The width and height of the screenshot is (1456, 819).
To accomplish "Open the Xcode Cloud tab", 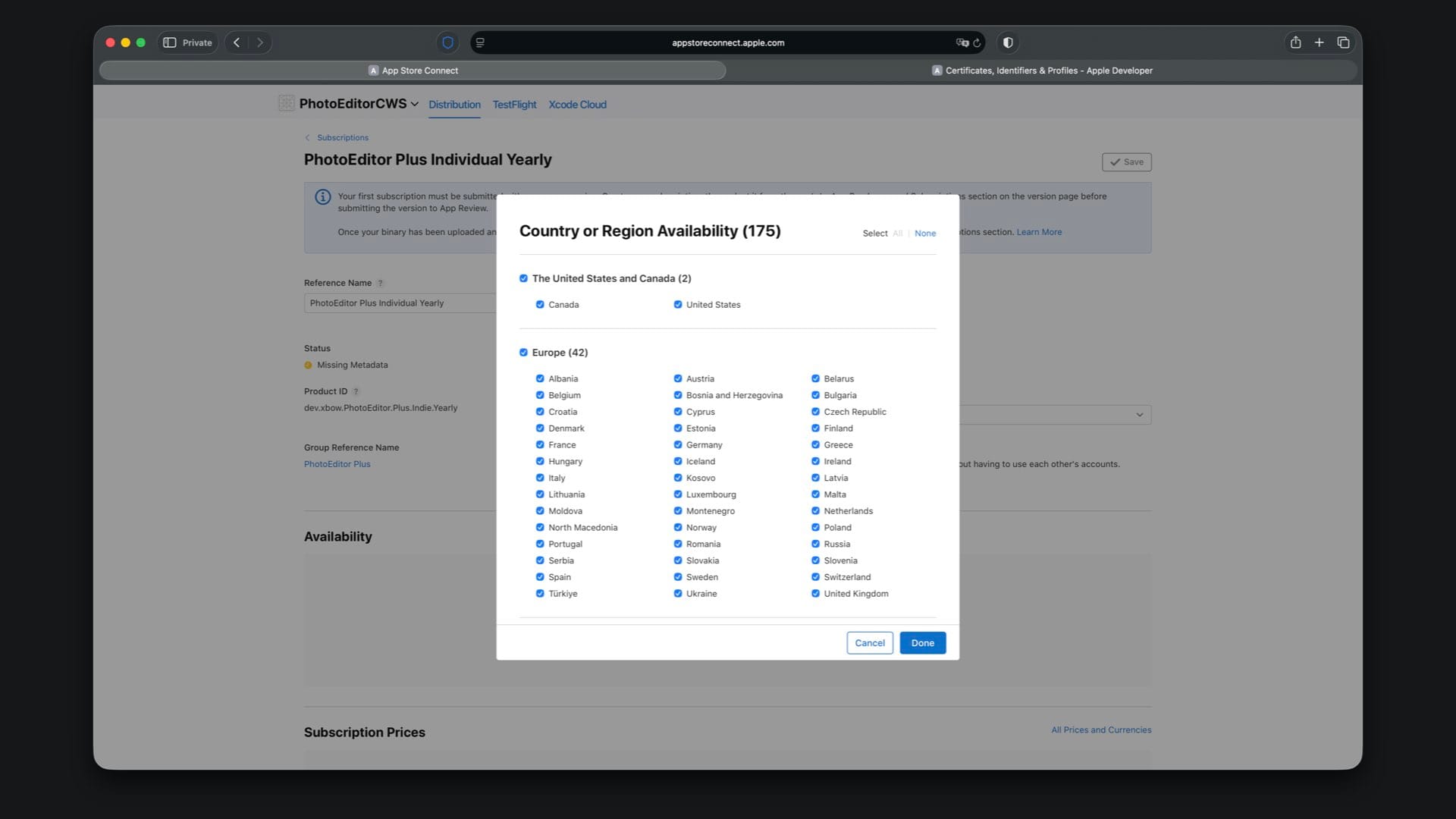I will [577, 105].
